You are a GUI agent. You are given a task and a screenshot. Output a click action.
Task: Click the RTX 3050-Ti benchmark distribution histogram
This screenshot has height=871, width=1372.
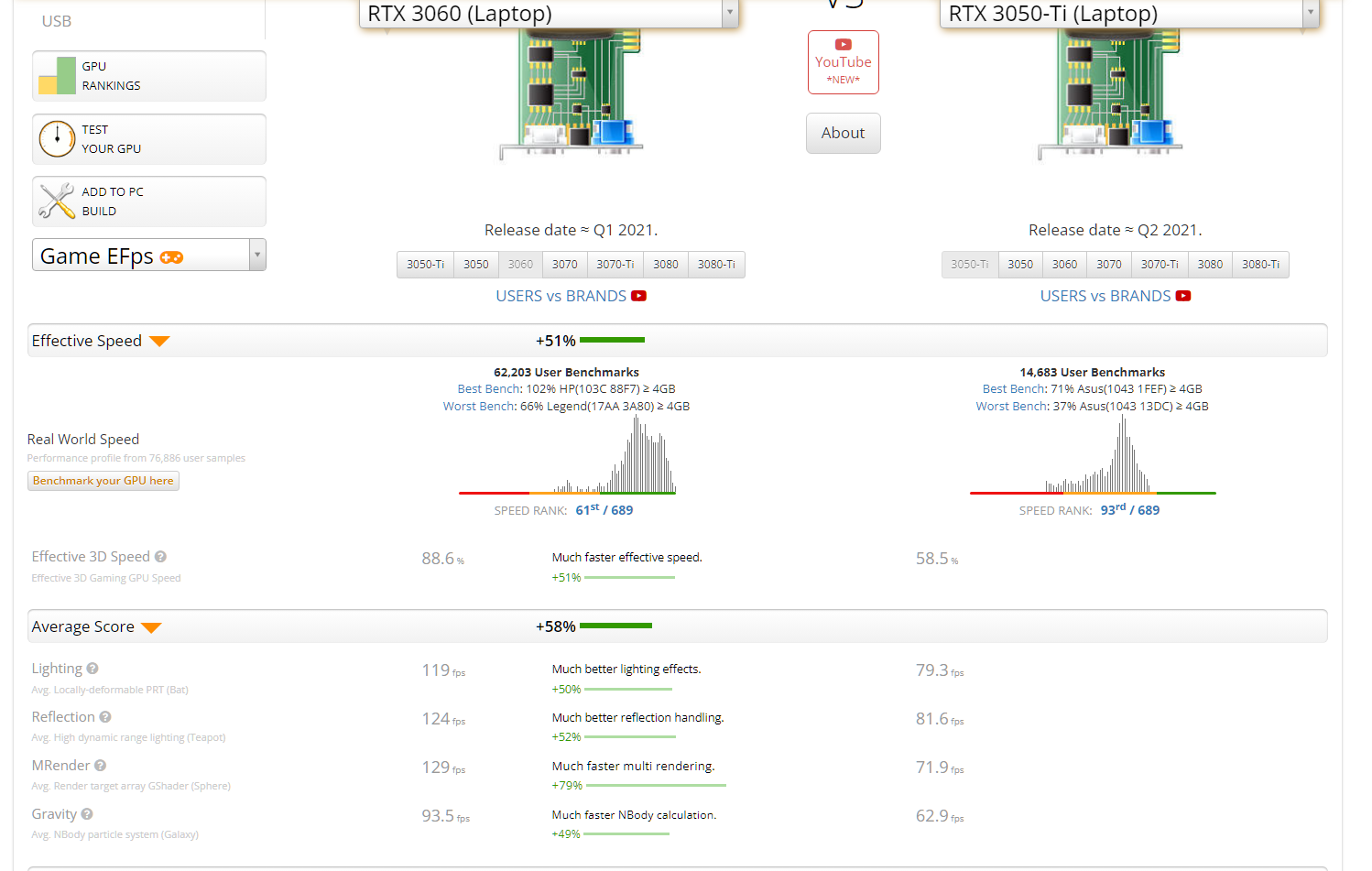tap(1093, 455)
